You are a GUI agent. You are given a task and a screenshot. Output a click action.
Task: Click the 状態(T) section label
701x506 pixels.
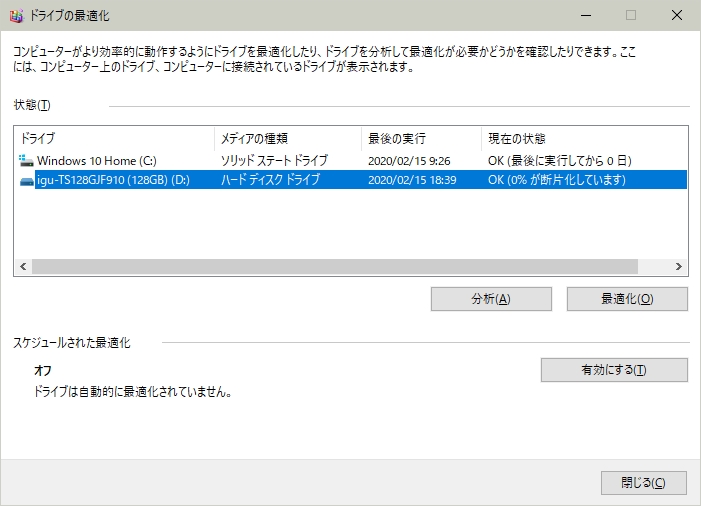click(x=32, y=105)
